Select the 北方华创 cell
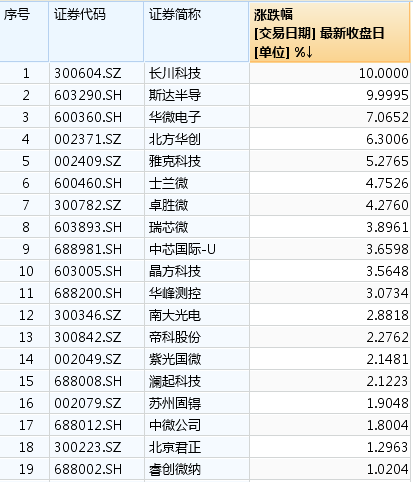This screenshot has height=482, width=413. point(175,139)
